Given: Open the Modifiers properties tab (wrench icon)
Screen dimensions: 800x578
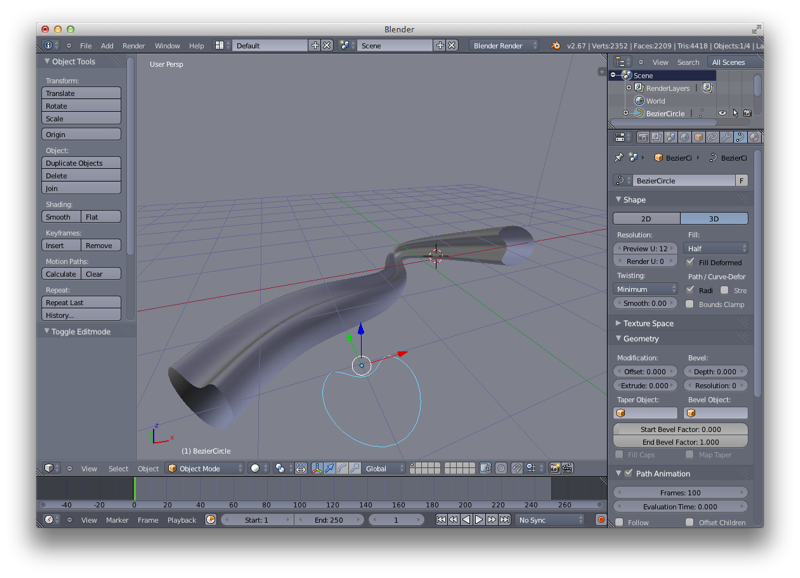Looking at the screenshot, I should click(x=726, y=137).
